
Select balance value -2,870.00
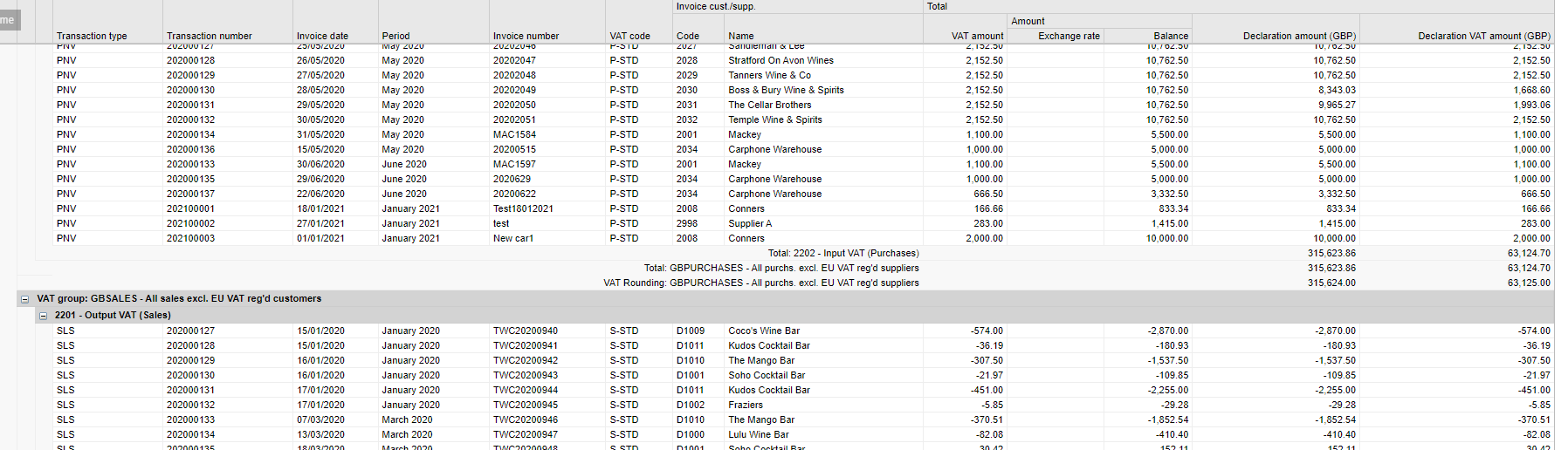coord(1168,331)
